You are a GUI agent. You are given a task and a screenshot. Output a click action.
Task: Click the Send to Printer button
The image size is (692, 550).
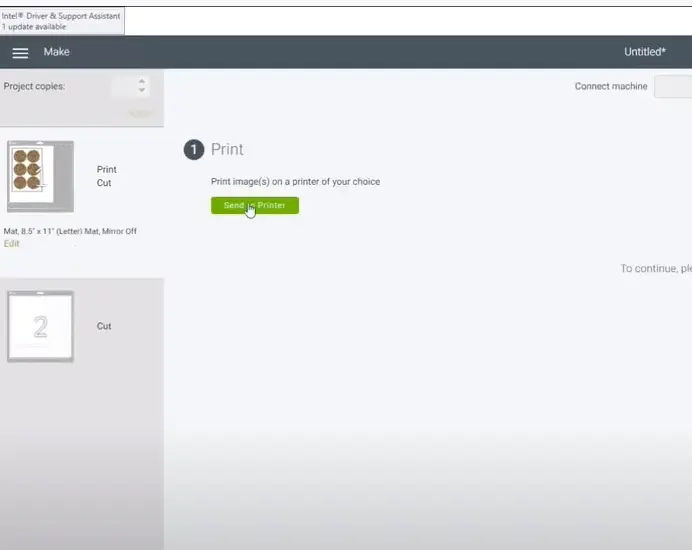click(254, 205)
